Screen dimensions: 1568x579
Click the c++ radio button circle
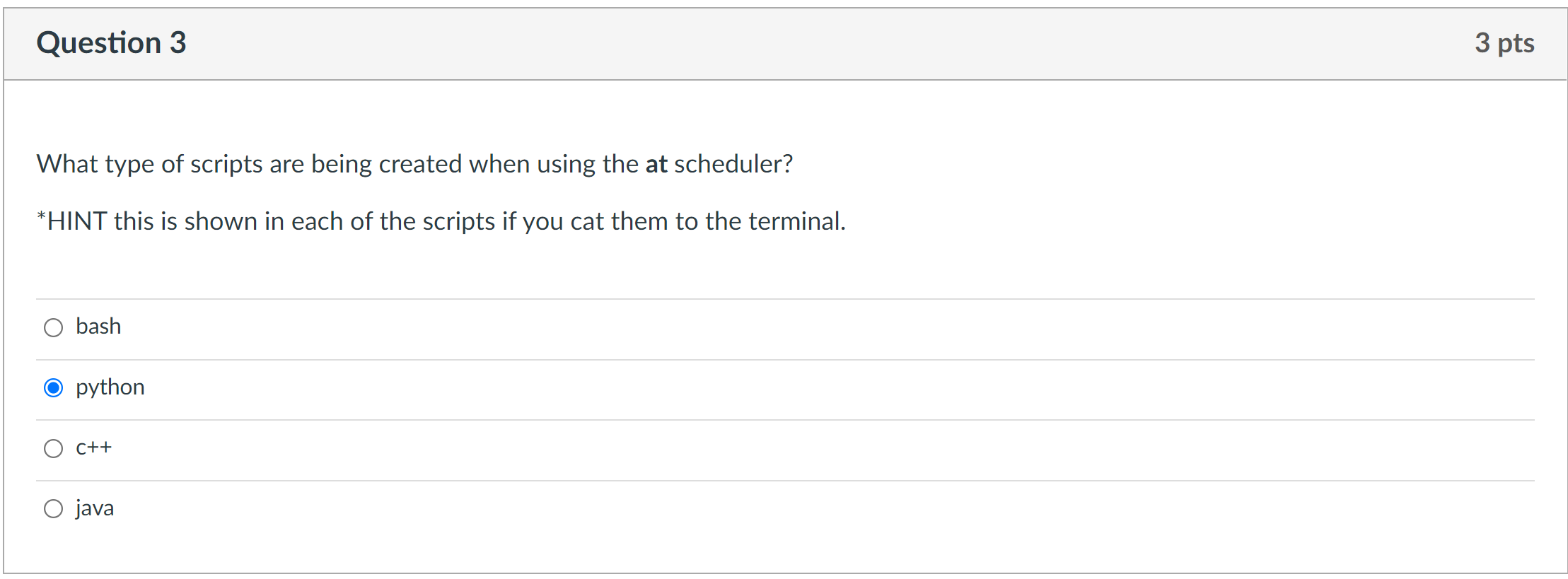click(53, 448)
